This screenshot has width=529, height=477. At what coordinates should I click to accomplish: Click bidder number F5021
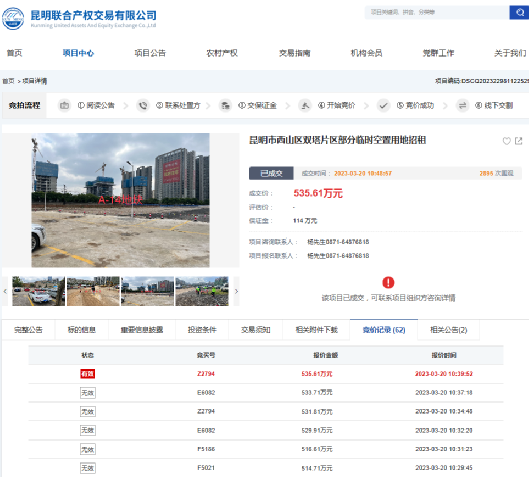click(x=206, y=468)
